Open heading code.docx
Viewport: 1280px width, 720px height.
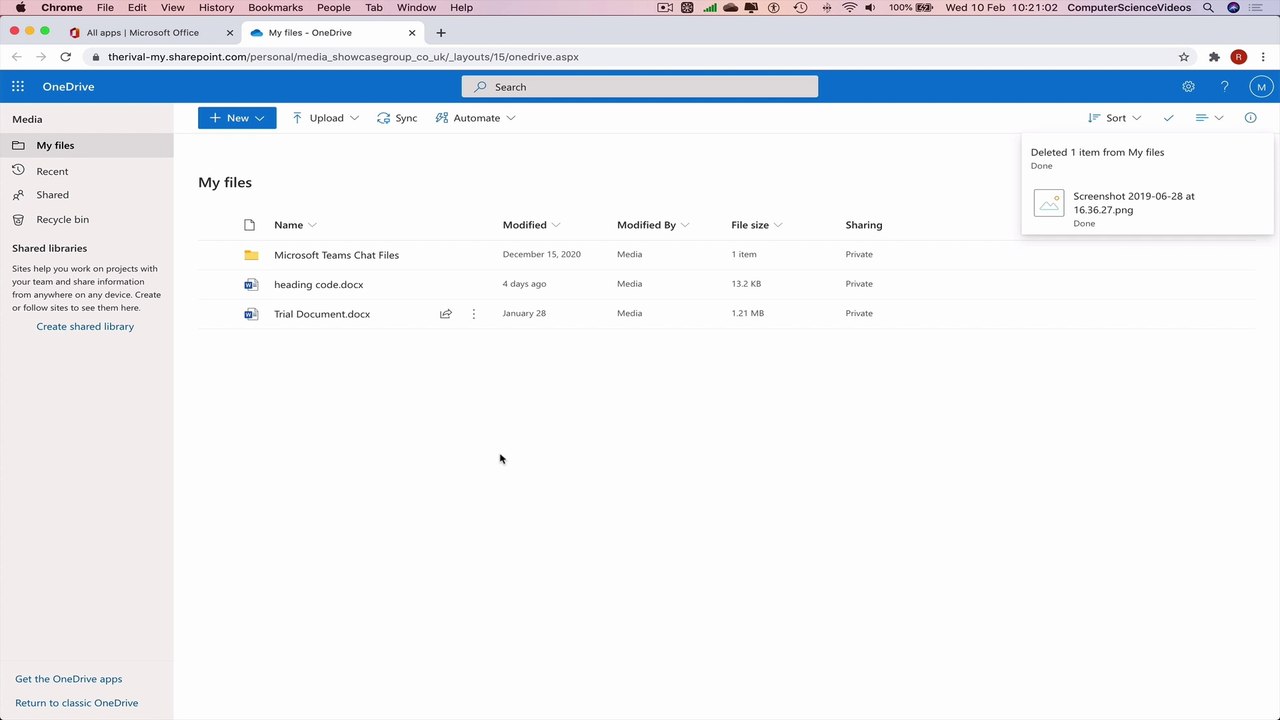point(318,285)
